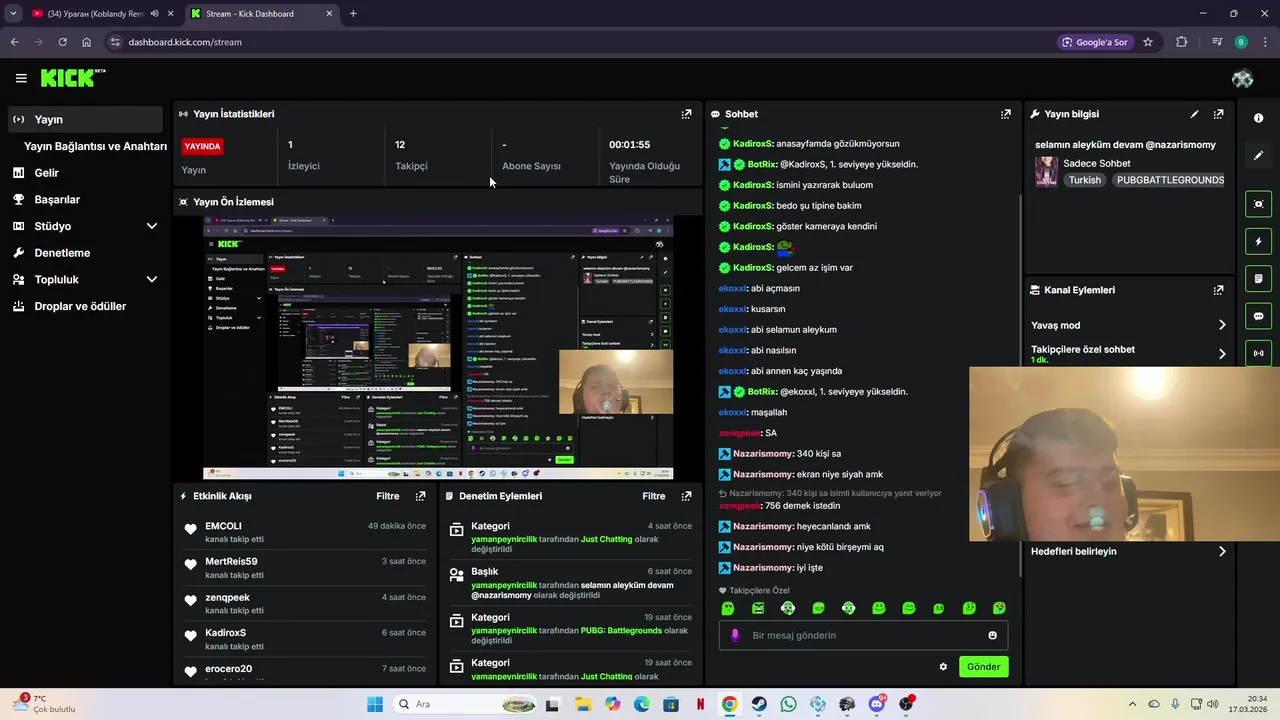Screen dimensions: 1280x720
Task: Click the address bar URL
Action: [185, 42]
